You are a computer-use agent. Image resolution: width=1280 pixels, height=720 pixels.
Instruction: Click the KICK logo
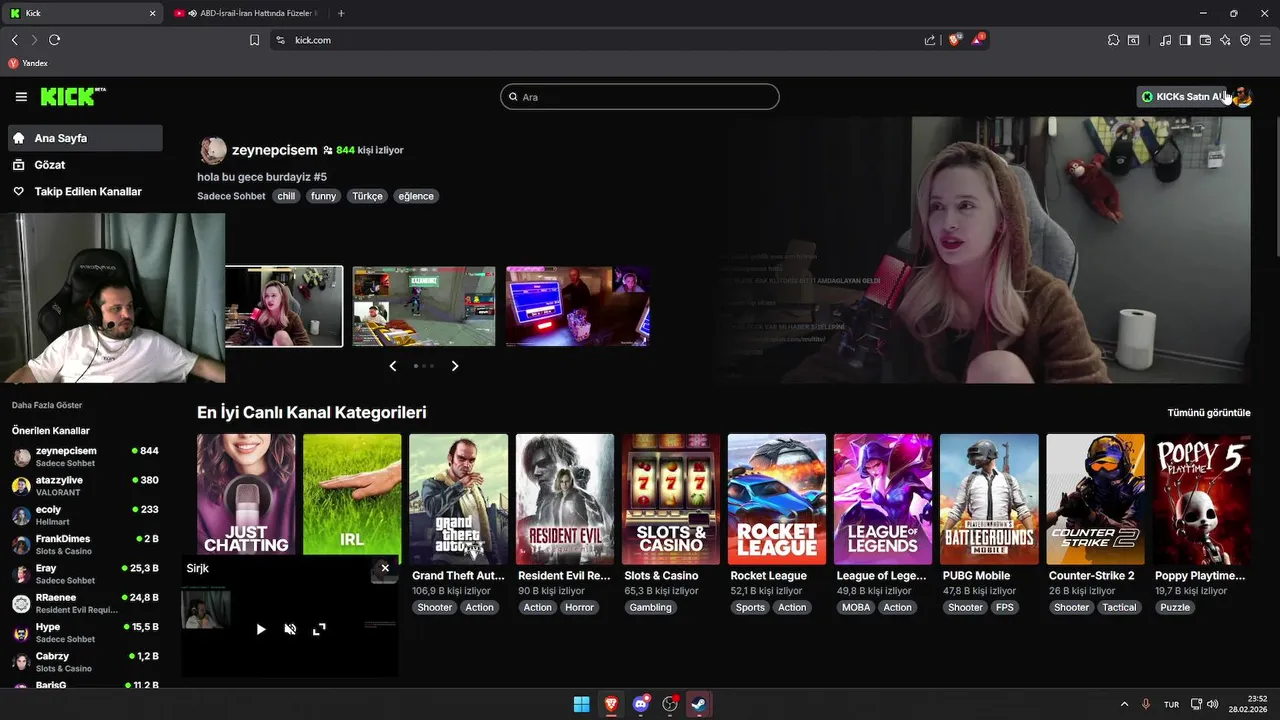point(73,97)
